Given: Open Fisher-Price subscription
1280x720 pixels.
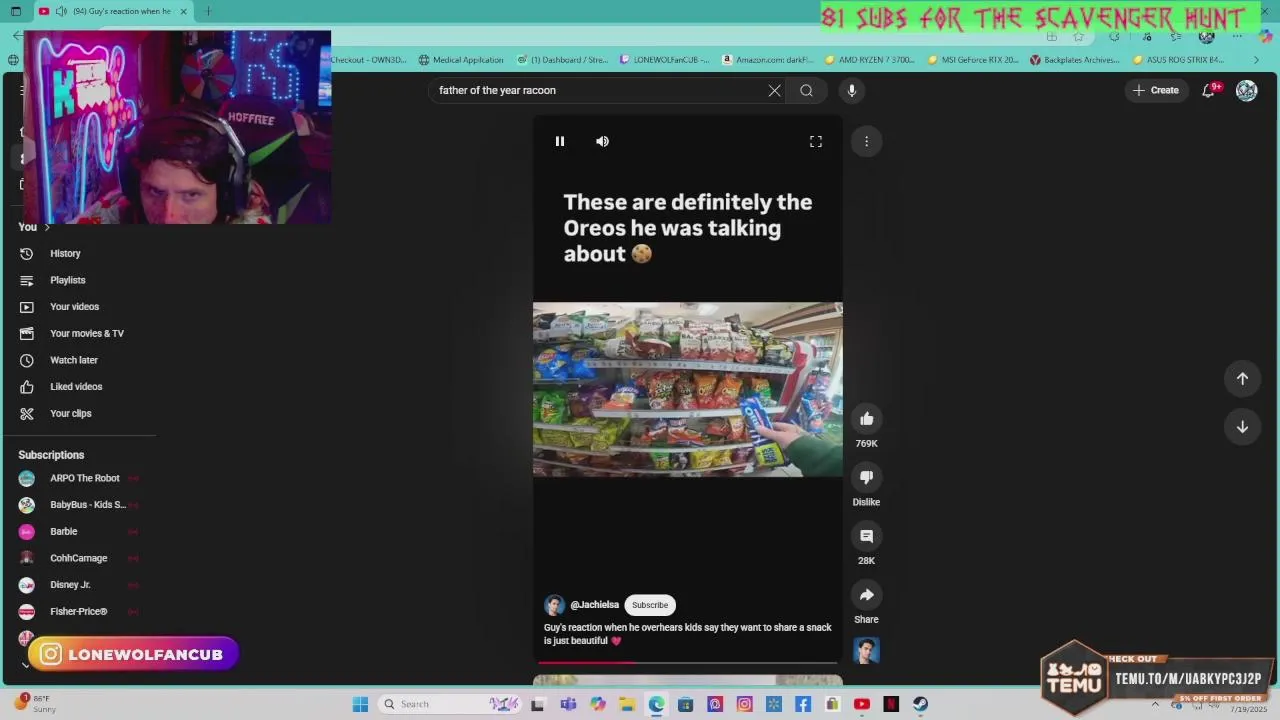Looking at the screenshot, I should tap(80, 611).
